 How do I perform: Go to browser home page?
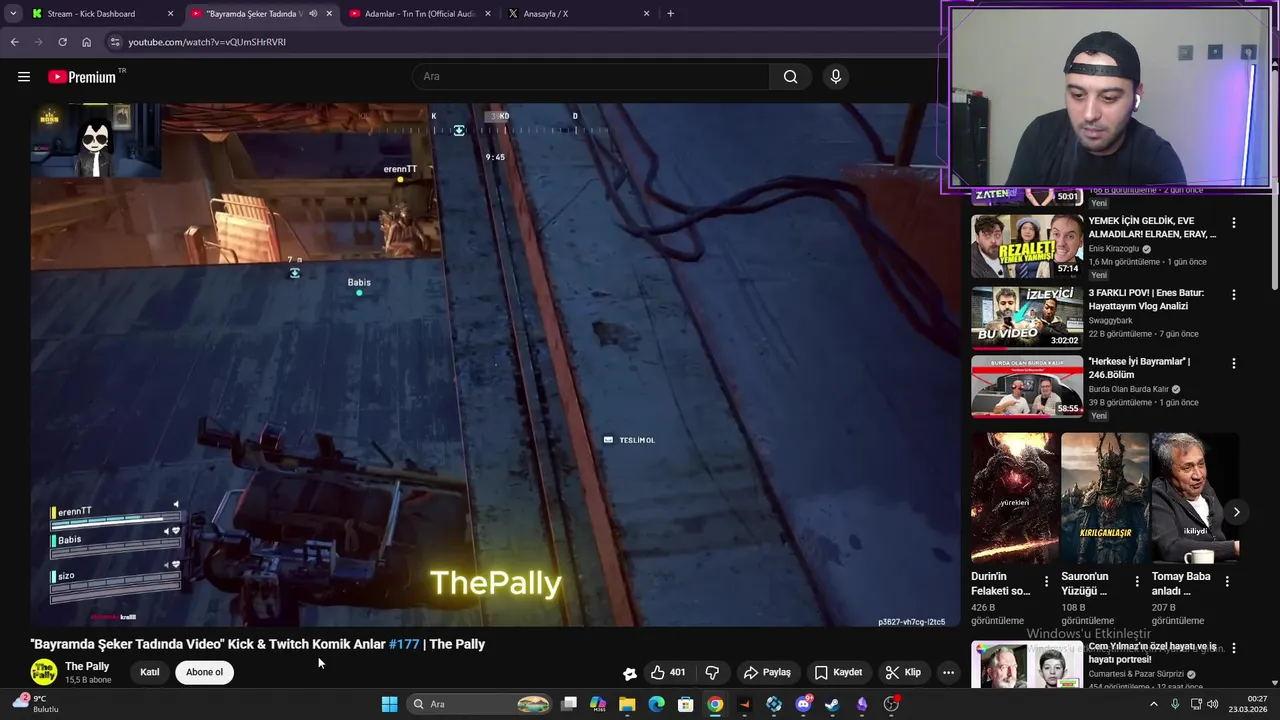(86, 42)
